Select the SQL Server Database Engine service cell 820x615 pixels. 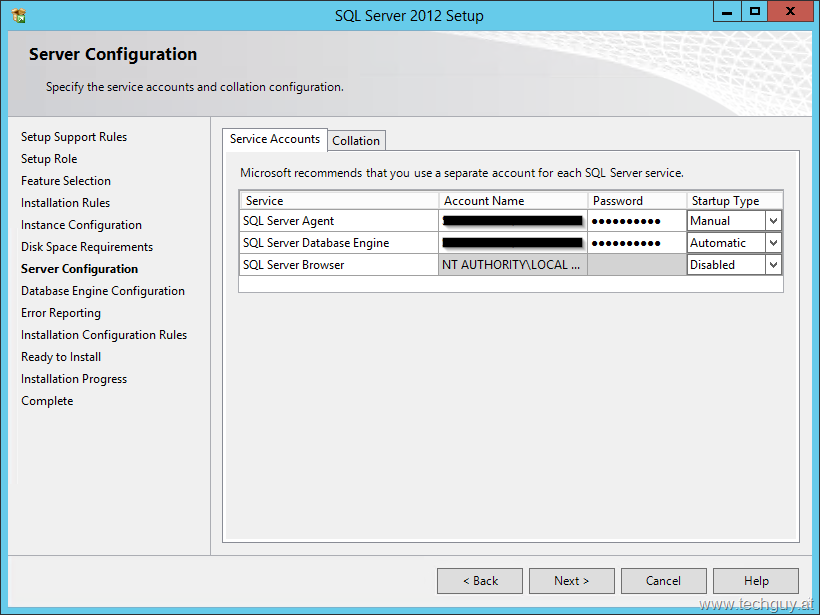[x=339, y=243]
